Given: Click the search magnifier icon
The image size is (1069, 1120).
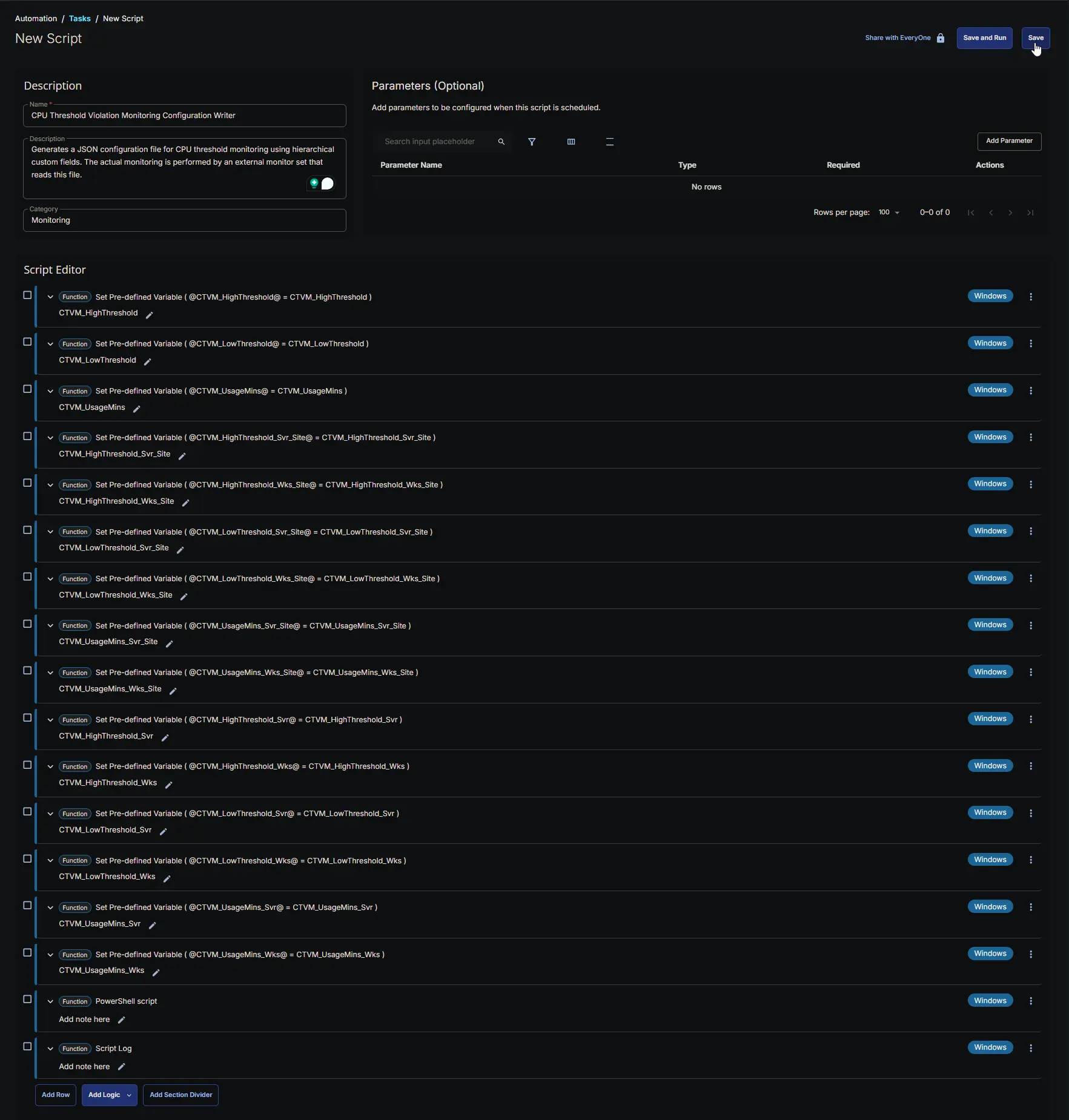Looking at the screenshot, I should pos(501,142).
